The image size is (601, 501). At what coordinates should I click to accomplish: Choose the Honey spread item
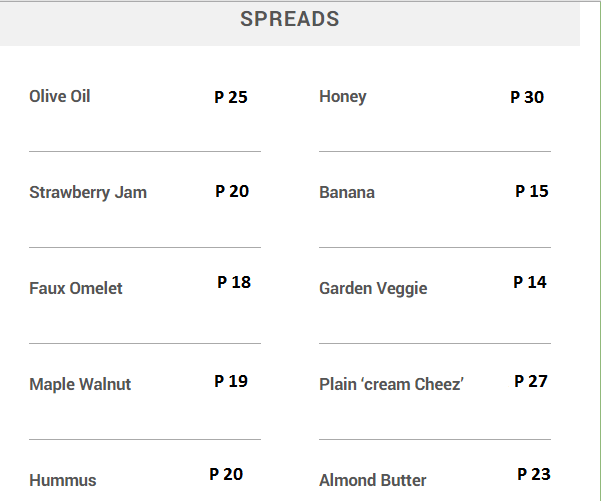tap(343, 97)
